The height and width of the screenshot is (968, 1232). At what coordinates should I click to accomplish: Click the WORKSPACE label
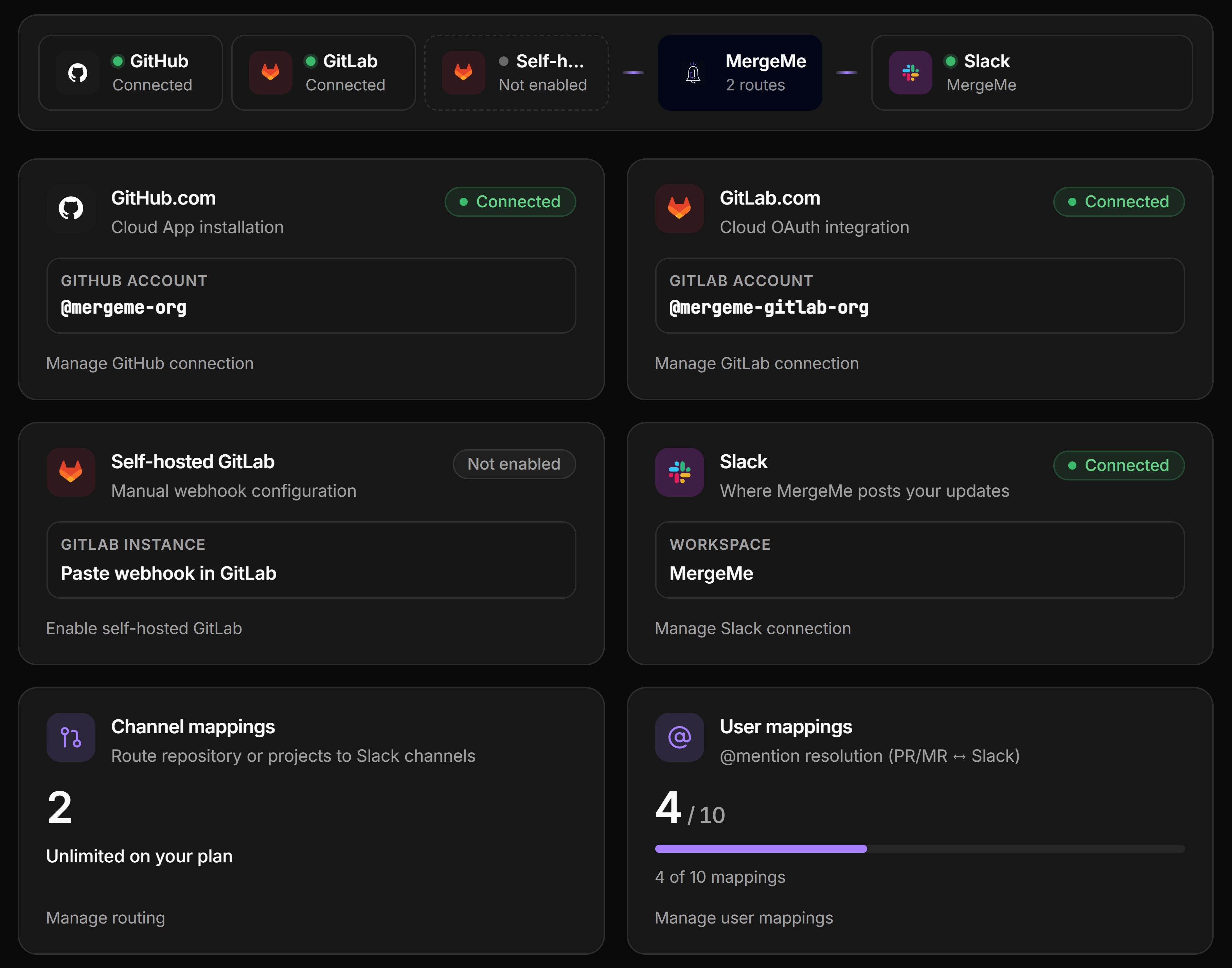tap(719, 544)
